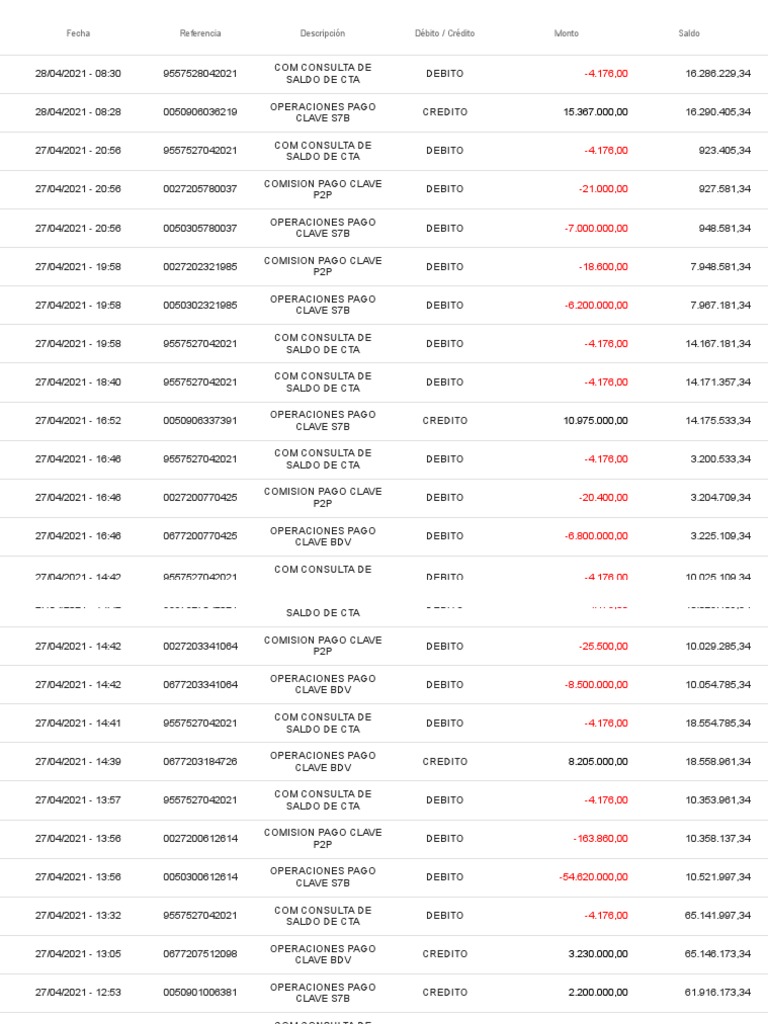Click the Saldo column header
768x1024 pixels.
tap(689, 33)
